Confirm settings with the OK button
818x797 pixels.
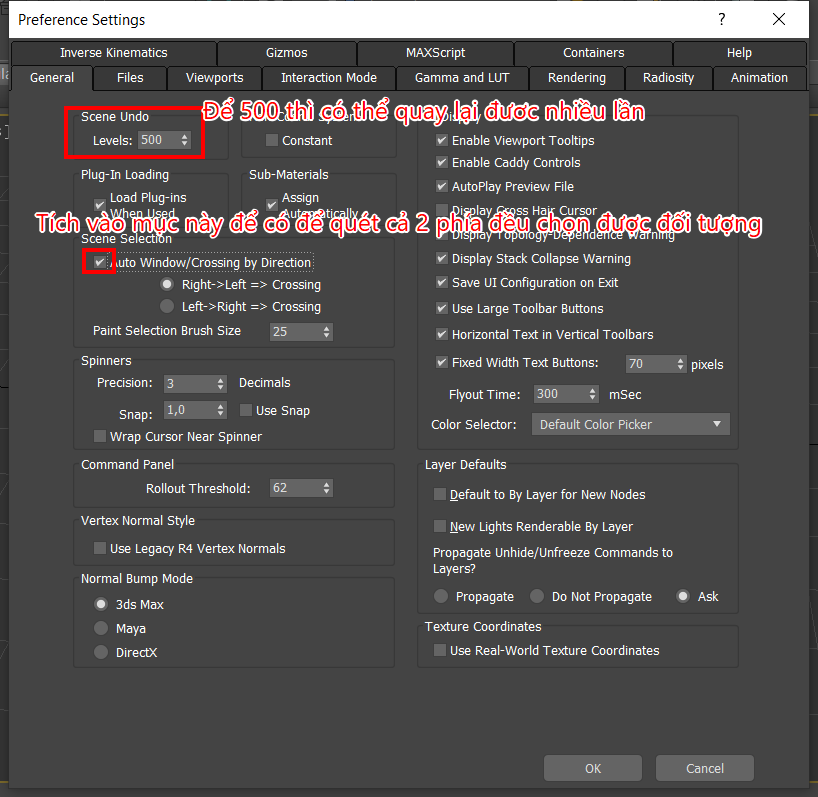click(x=592, y=768)
